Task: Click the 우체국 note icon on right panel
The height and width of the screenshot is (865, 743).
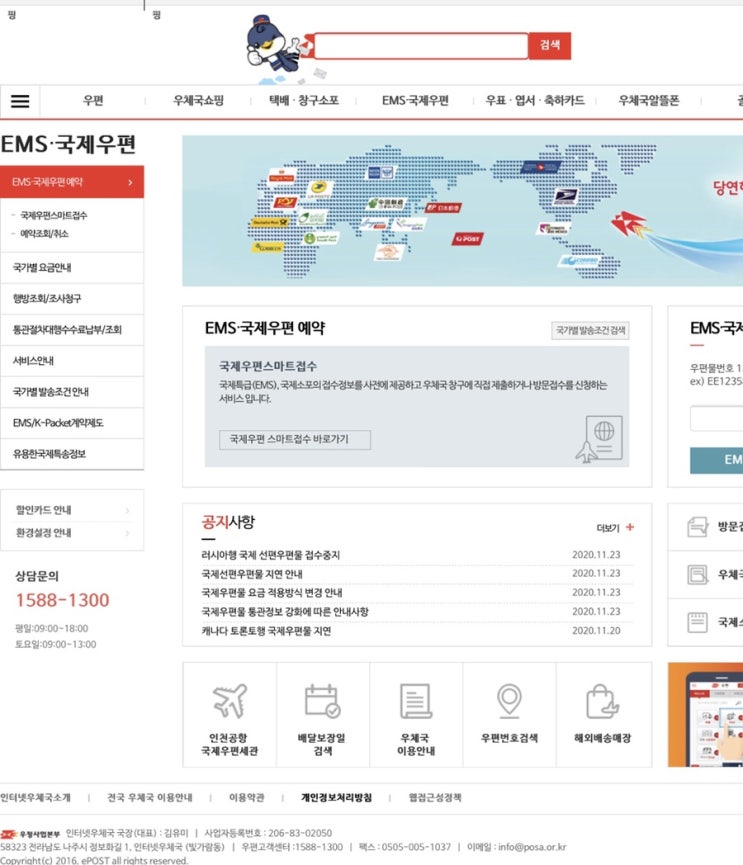Action: (x=698, y=574)
